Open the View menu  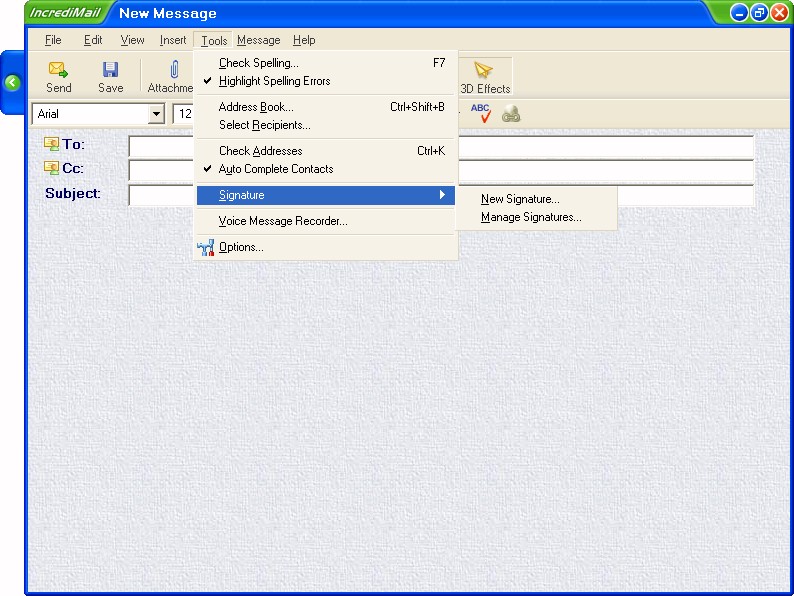pyautogui.click(x=132, y=40)
